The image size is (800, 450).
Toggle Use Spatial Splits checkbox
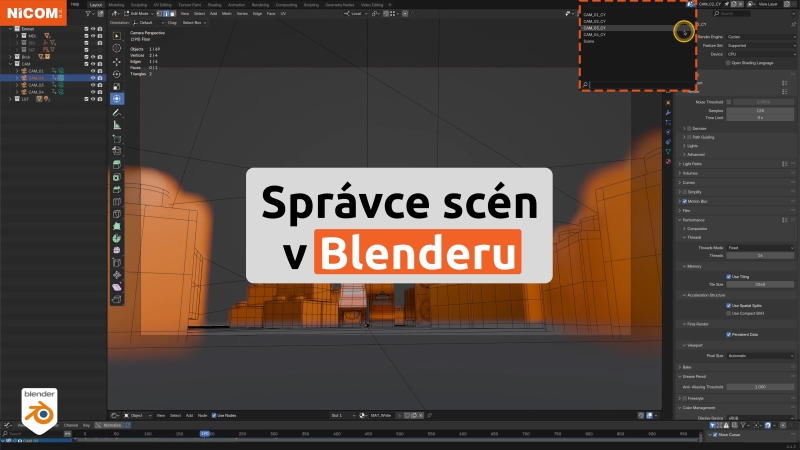point(729,305)
